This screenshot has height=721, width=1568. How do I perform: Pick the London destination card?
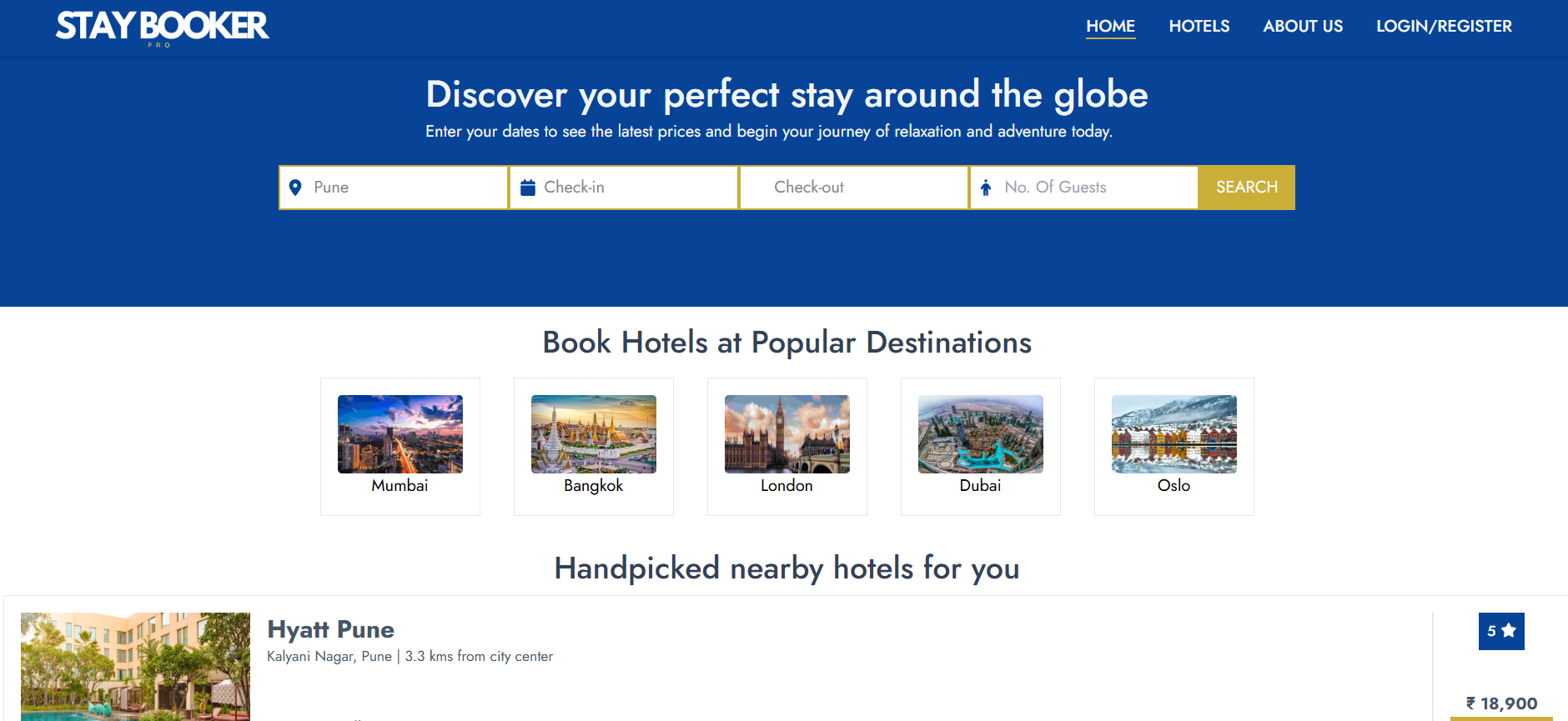tap(787, 446)
